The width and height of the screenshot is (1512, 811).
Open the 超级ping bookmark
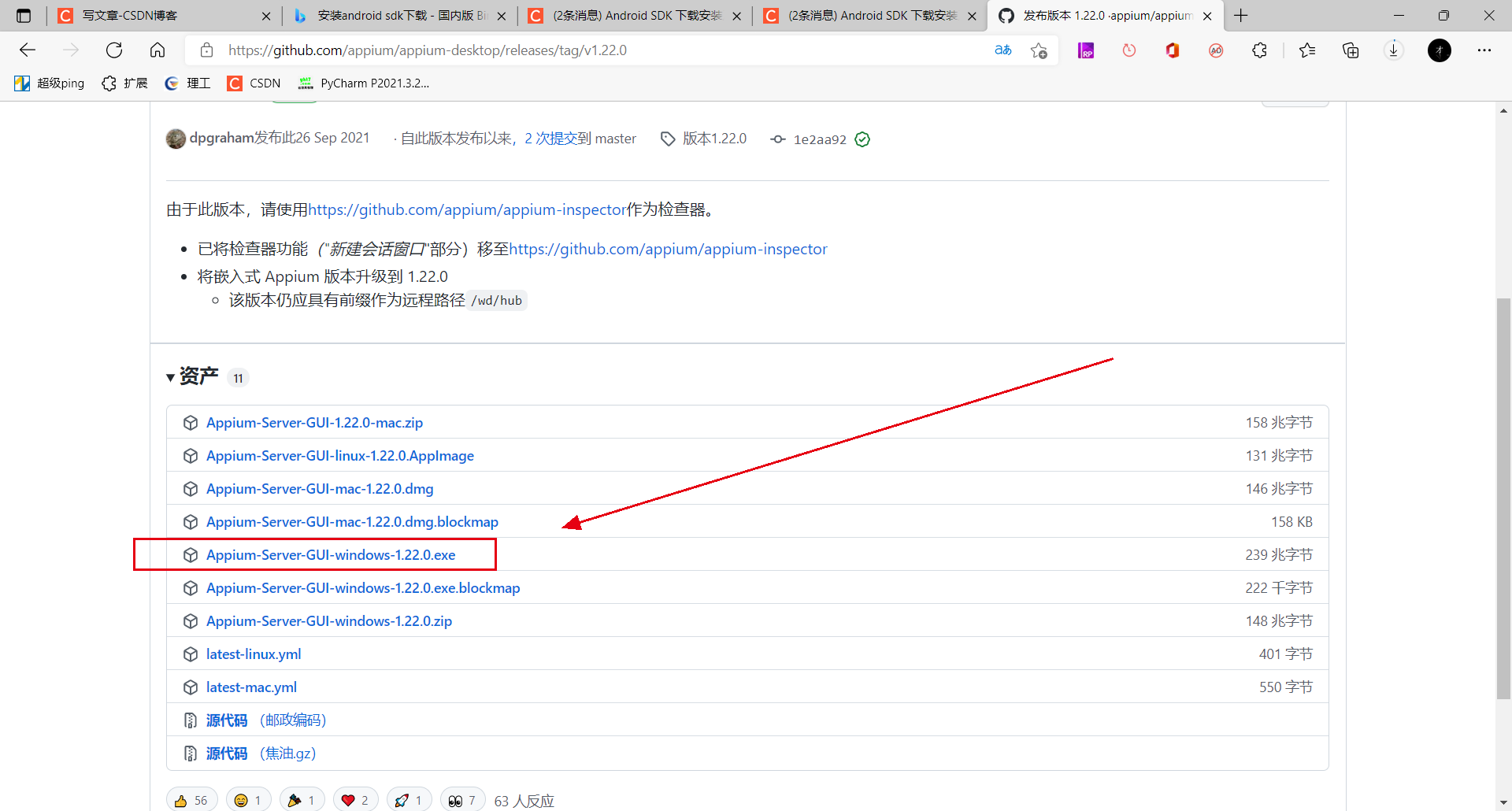tap(50, 83)
